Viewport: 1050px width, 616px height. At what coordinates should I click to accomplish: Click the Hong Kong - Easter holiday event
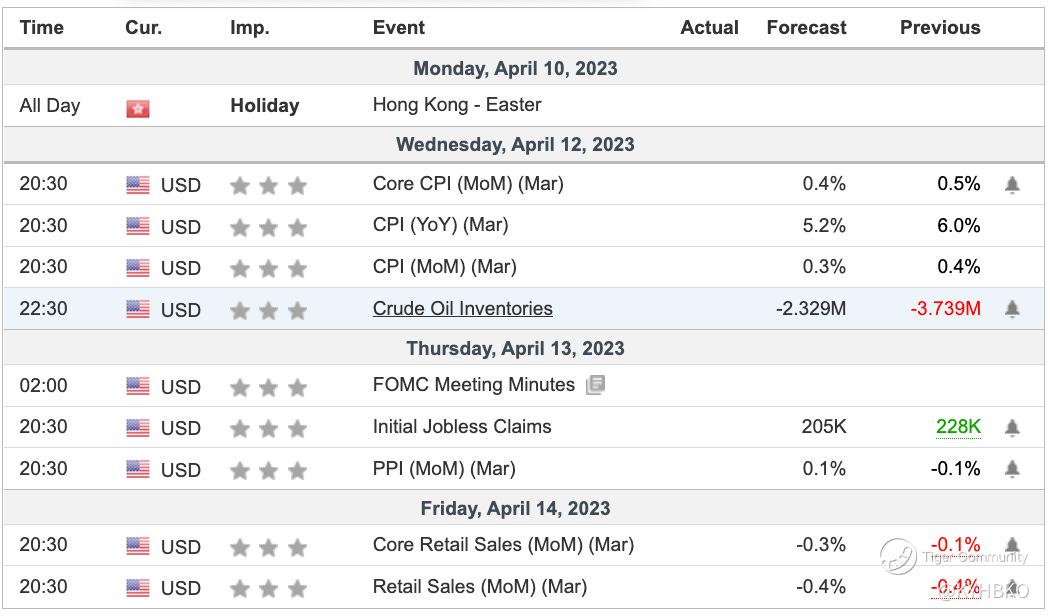tap(457, 105)
